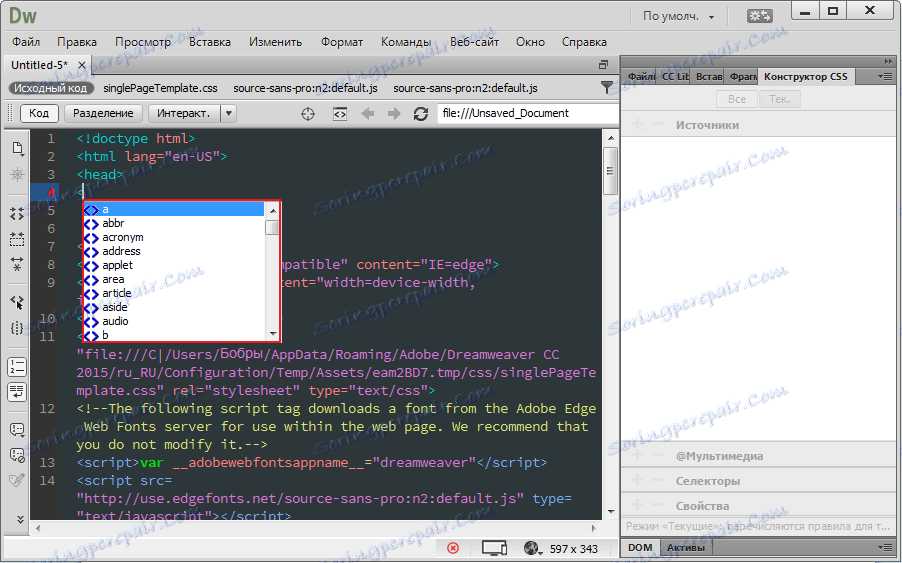
Task: Open preview in browser globe icon
Action: [x=533, y=549]
